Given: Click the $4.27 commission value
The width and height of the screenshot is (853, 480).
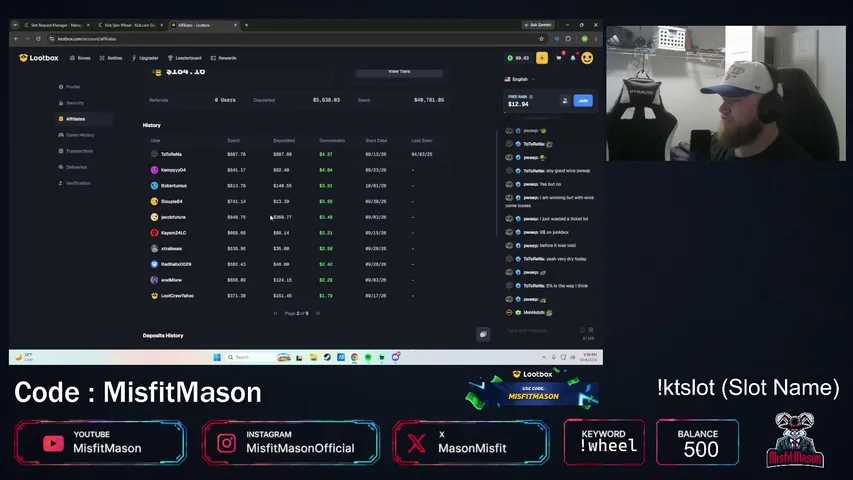Looking at the screenshot, I should pos(325,154).
